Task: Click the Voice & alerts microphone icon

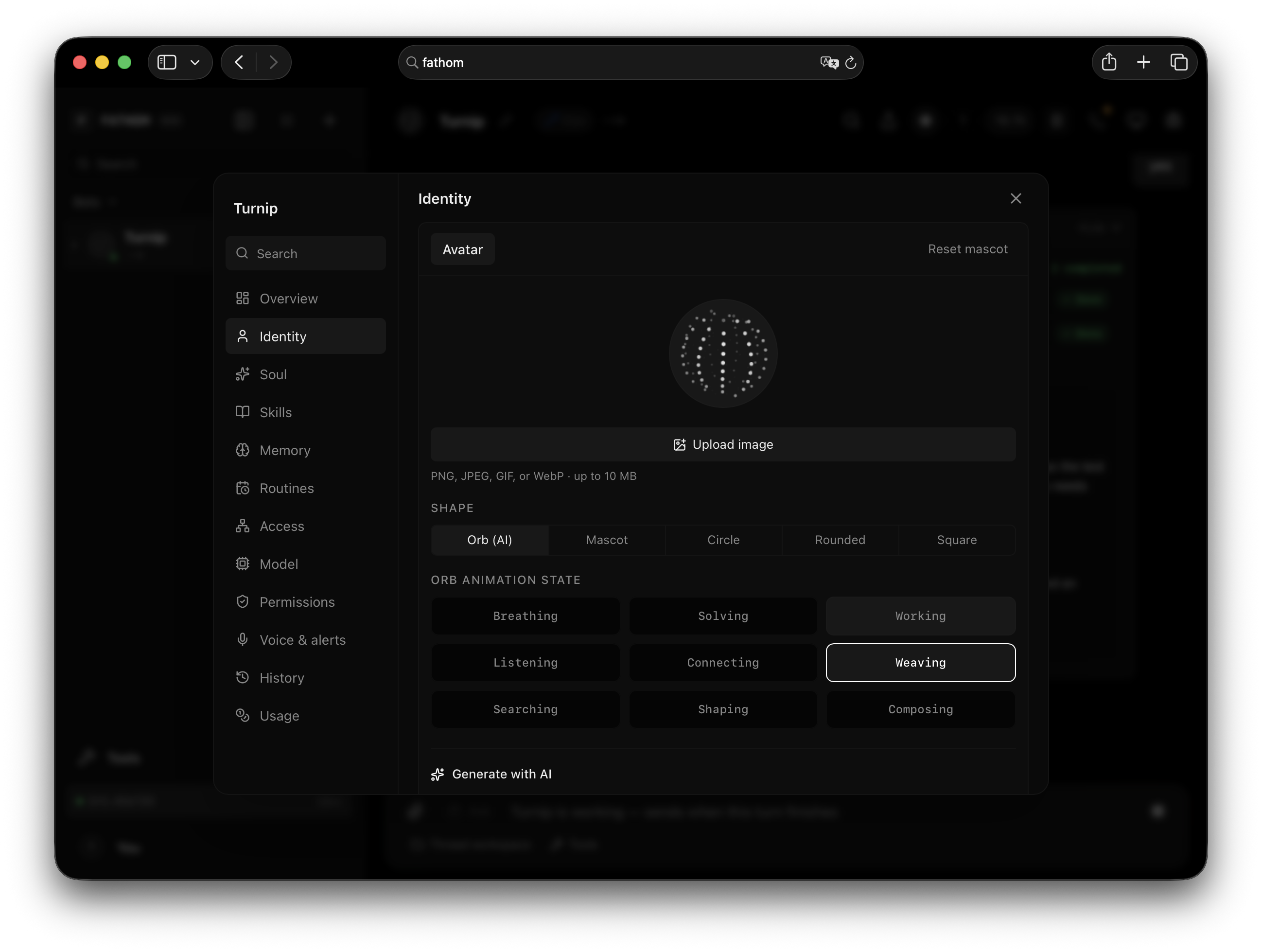Action: [x=243, y=640]
